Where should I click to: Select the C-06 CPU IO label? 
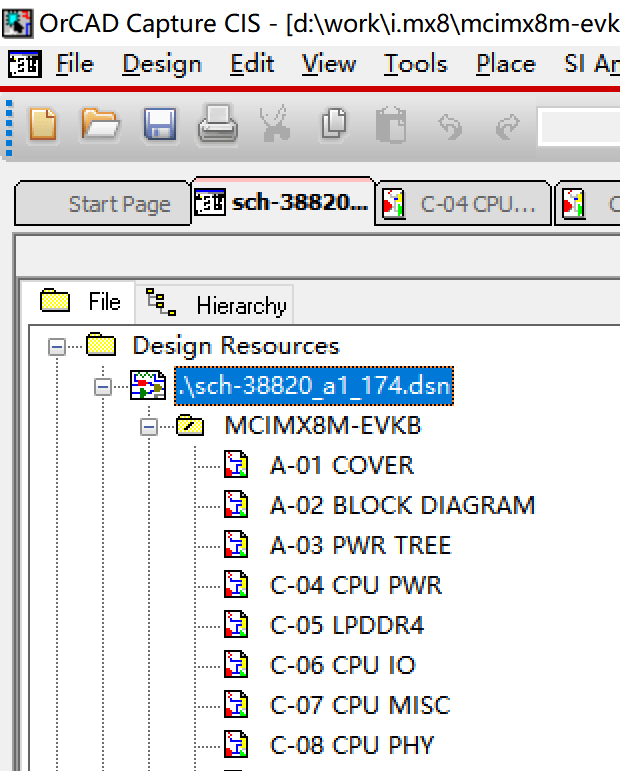coord(343,665)
